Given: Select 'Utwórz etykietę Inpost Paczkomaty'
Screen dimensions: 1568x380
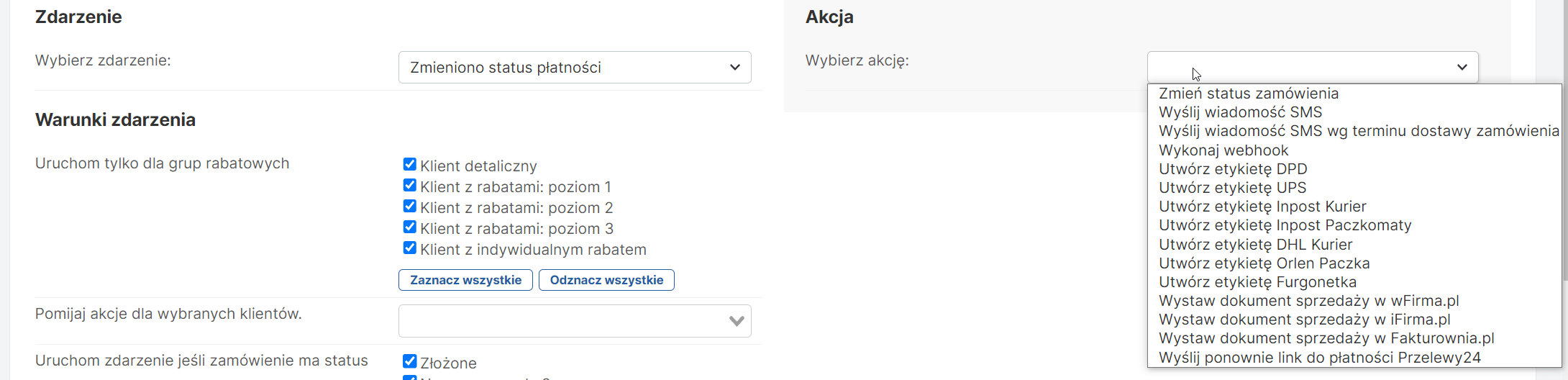Looking at the screenshot, I should click(1285, 225).
